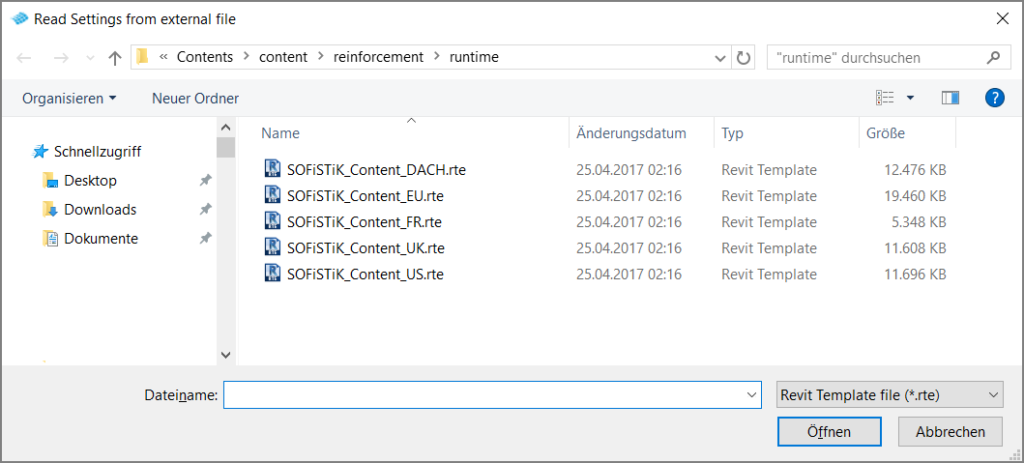Click the pin icon beside Downloads

(x=205, y=210)
